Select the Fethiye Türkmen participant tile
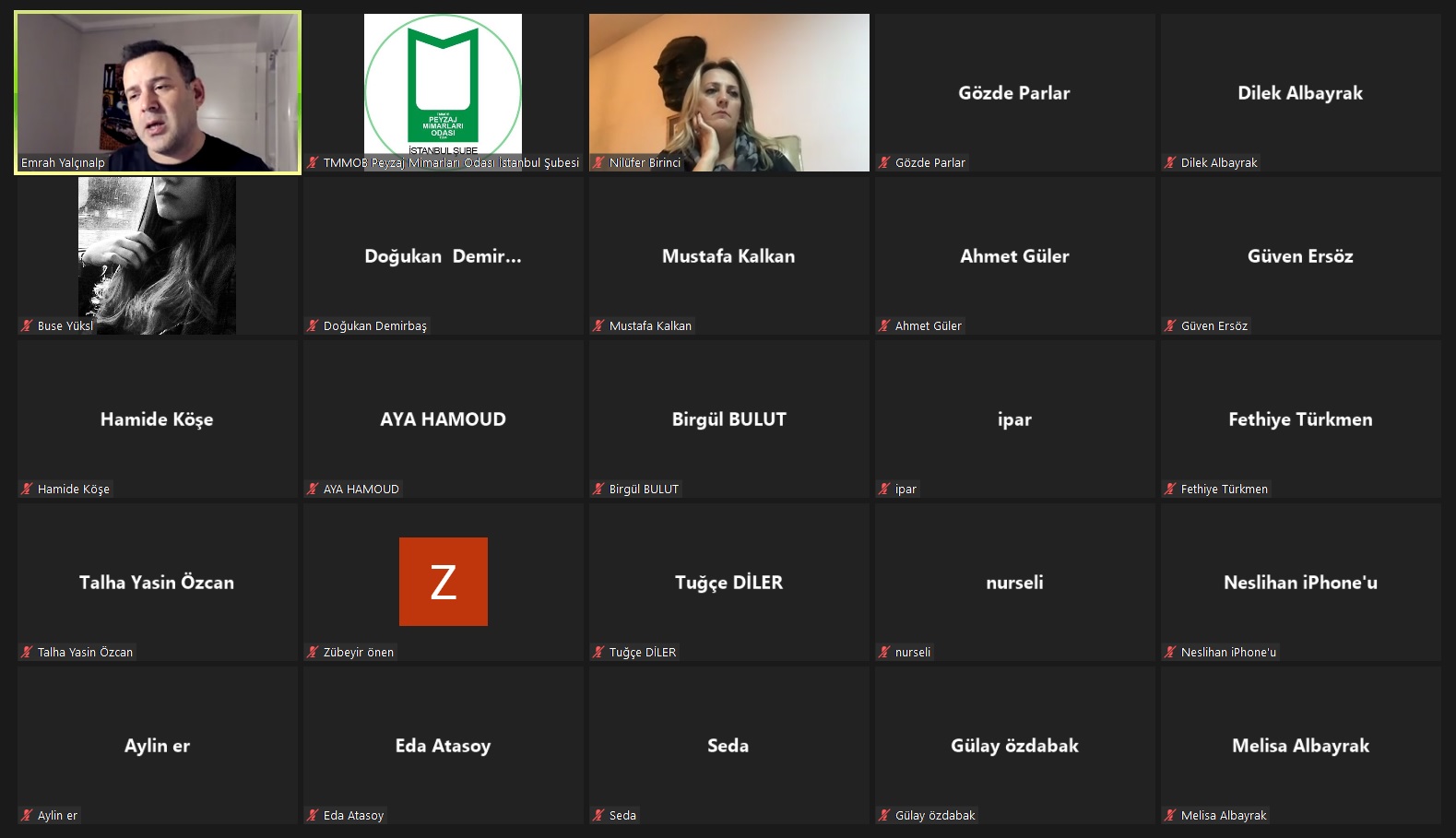The width and height of the screenshot is (1456, 838). click(1301, 419)
